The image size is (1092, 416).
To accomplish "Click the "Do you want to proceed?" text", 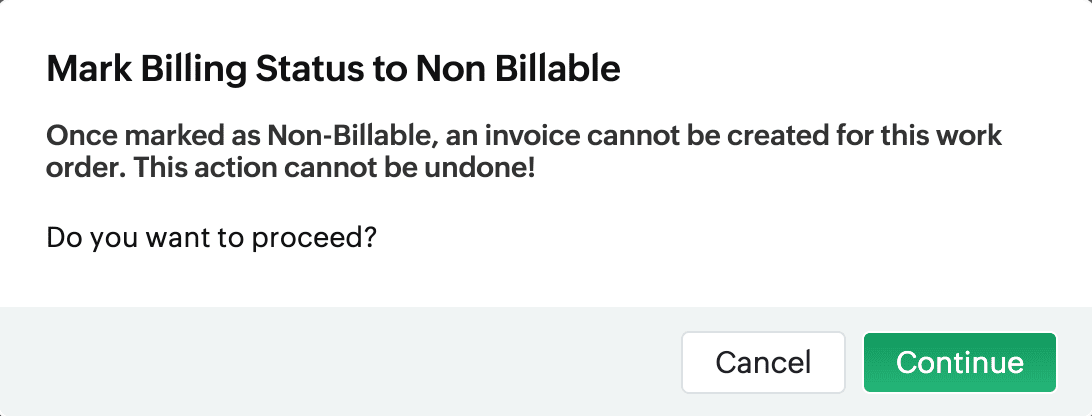I will click(x=211, y=240).
